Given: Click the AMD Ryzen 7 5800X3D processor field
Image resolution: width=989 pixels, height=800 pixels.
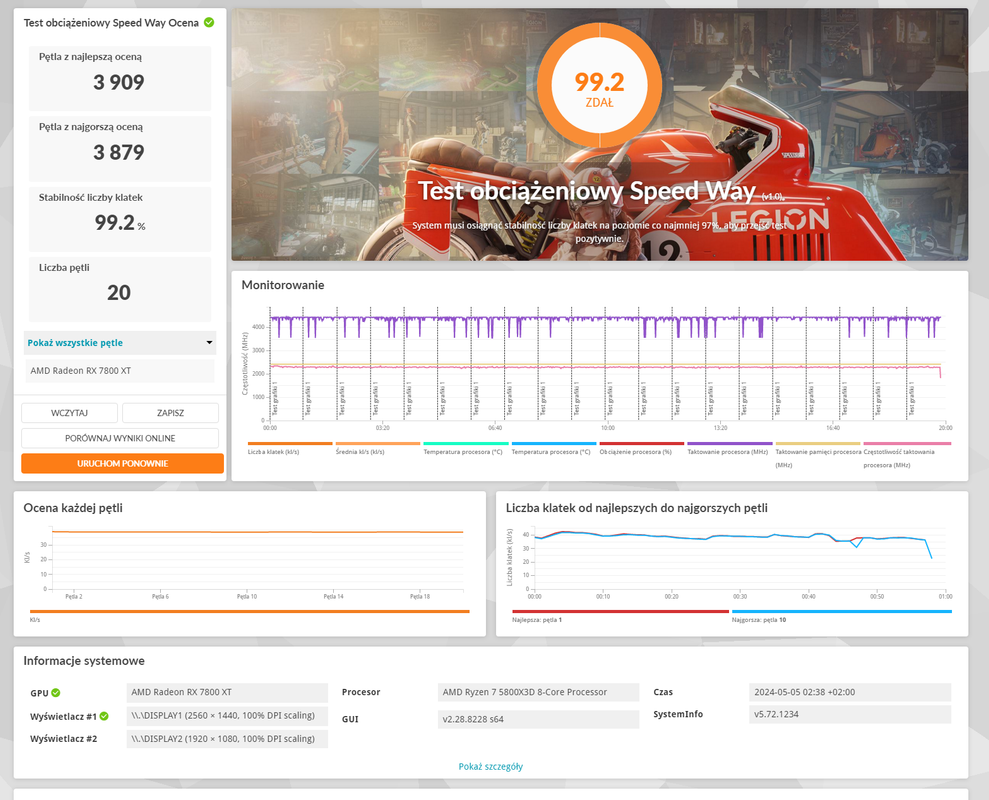Looking at the screenshot, I should coord(538,692).
